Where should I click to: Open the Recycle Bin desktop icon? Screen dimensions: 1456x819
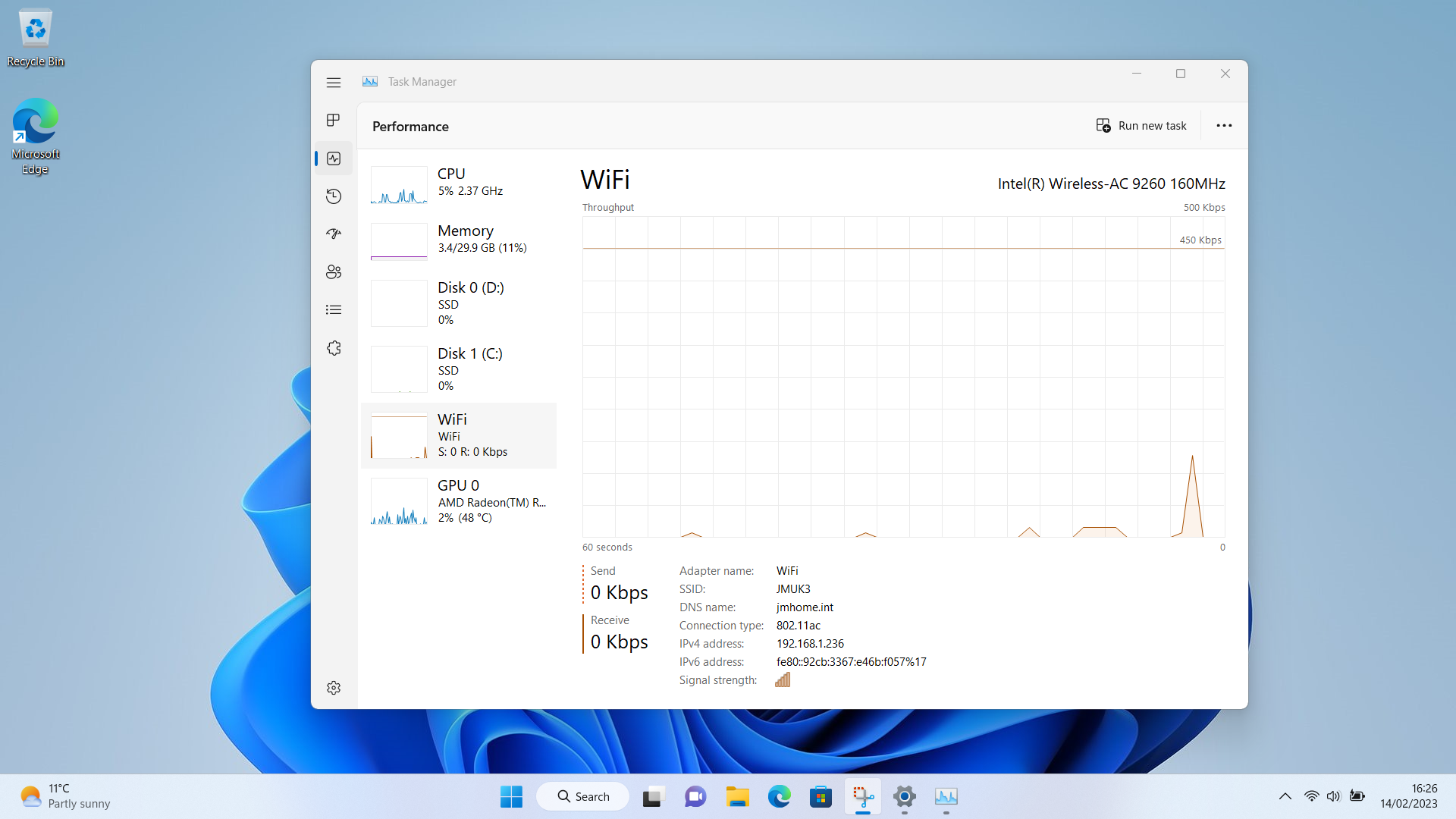click(x=35, y=38)
